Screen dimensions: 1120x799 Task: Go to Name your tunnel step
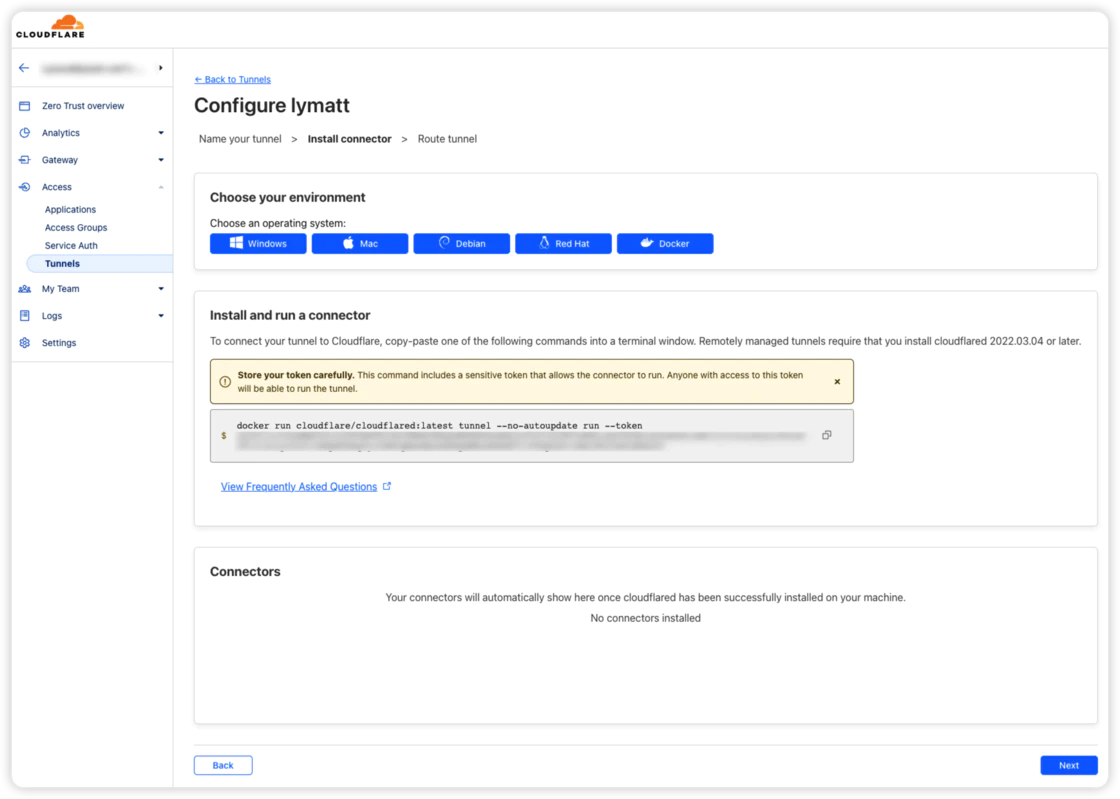click(240, 139)
